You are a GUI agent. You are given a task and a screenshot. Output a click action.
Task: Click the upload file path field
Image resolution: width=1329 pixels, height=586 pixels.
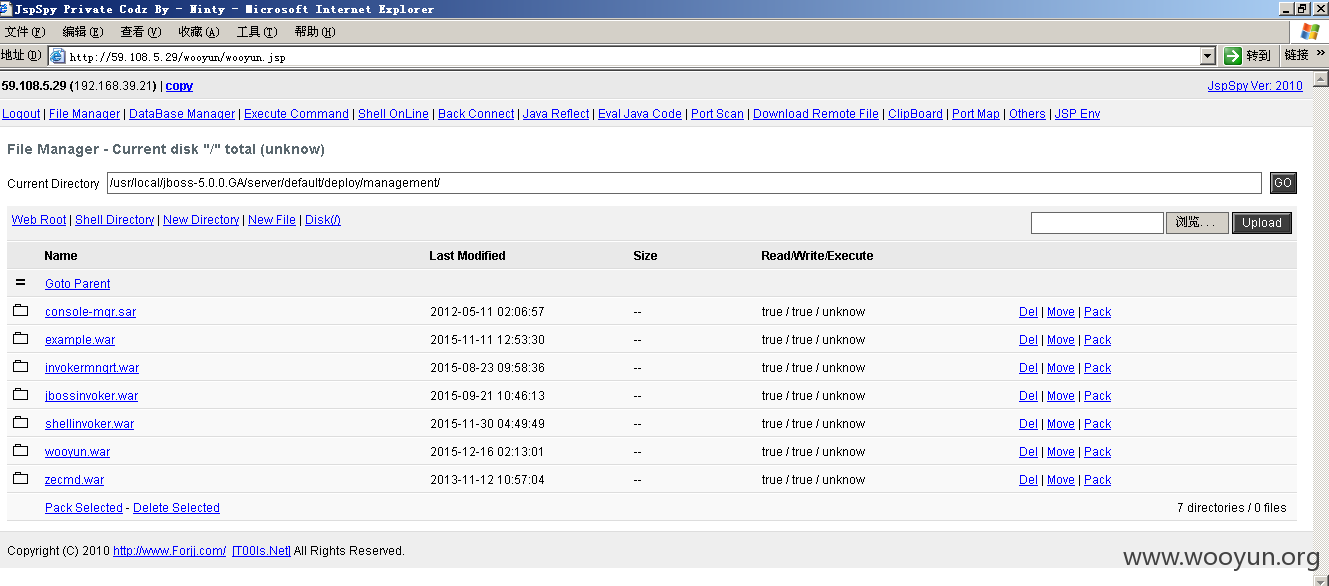[1097, 223]
